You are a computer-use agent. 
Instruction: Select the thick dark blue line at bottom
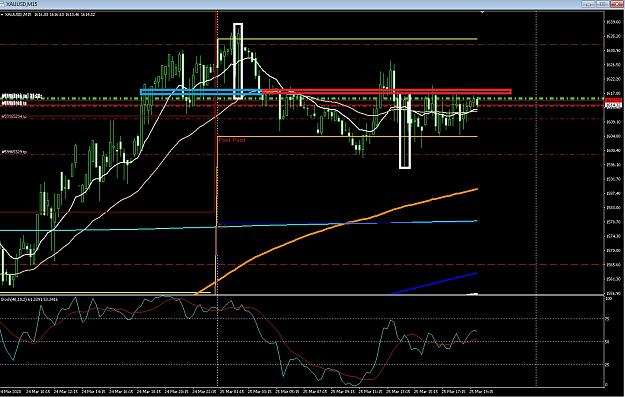pos(434,283)
